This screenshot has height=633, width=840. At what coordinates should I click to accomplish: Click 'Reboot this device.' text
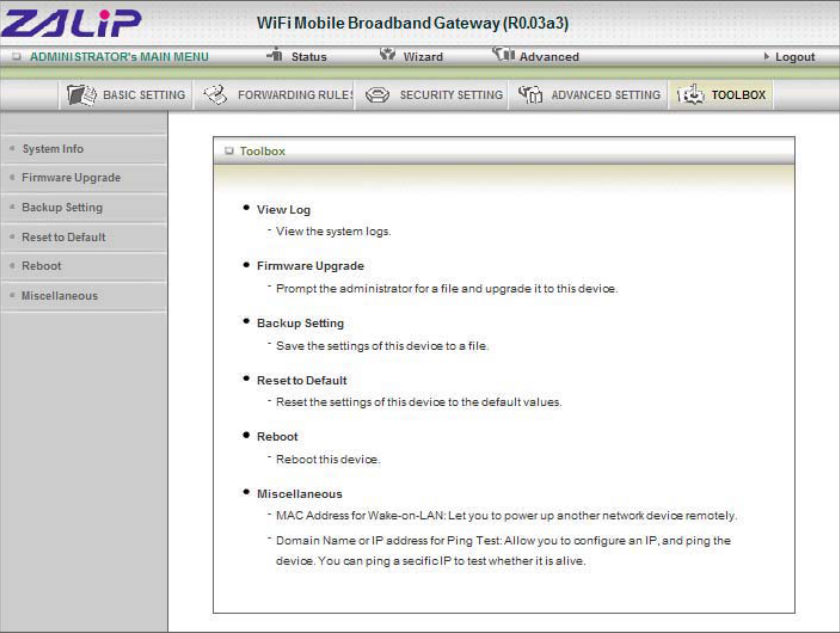(x=327, y=459)
